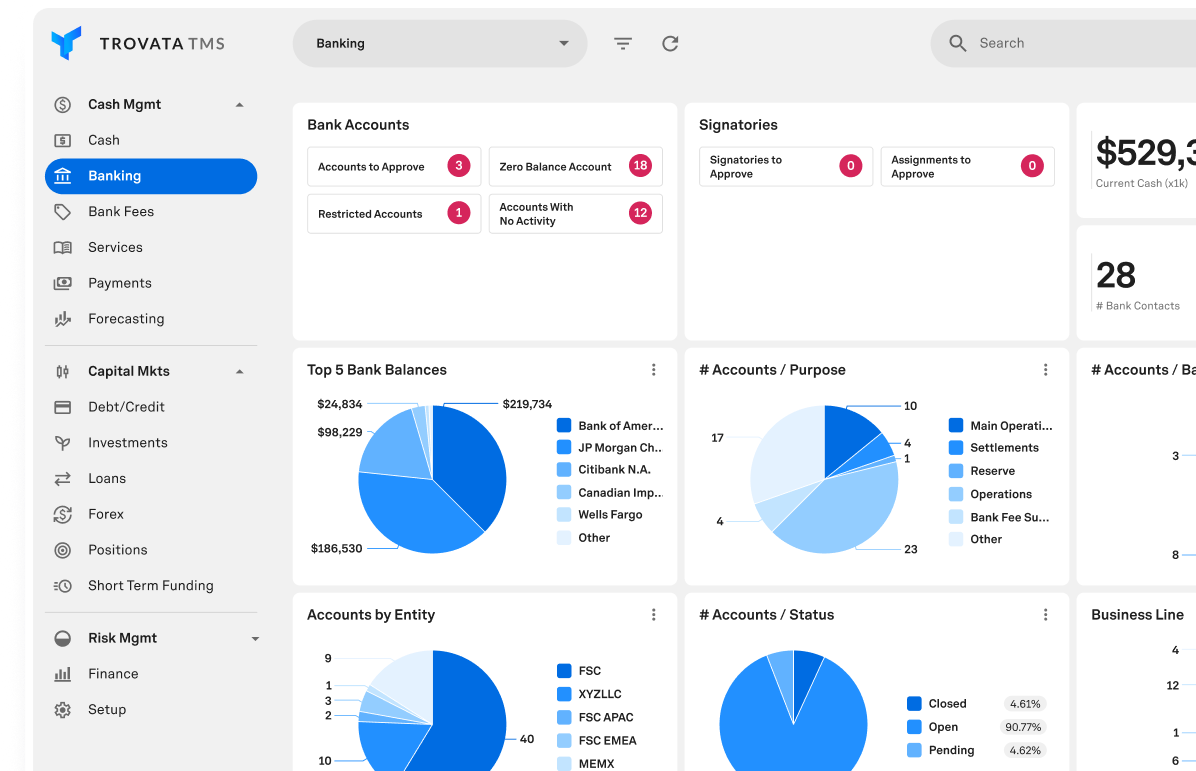Toggle the Wells Fargo legend entry
This screenshot has height=771, width=1196.
[x=610, y=514]
